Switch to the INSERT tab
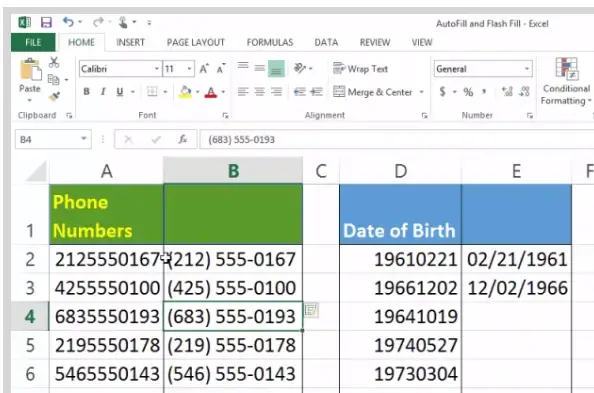 (130, 42)
